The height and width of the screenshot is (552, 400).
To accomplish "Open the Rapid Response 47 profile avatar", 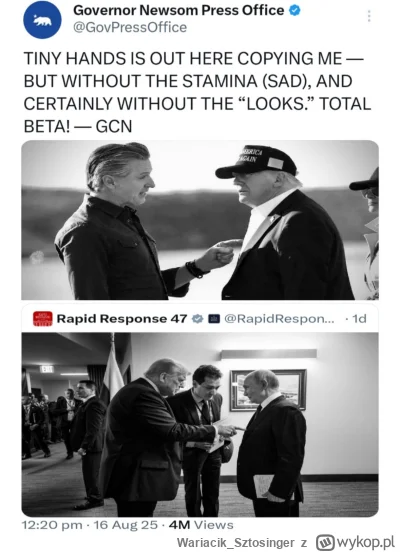I will tap(43, 319).
